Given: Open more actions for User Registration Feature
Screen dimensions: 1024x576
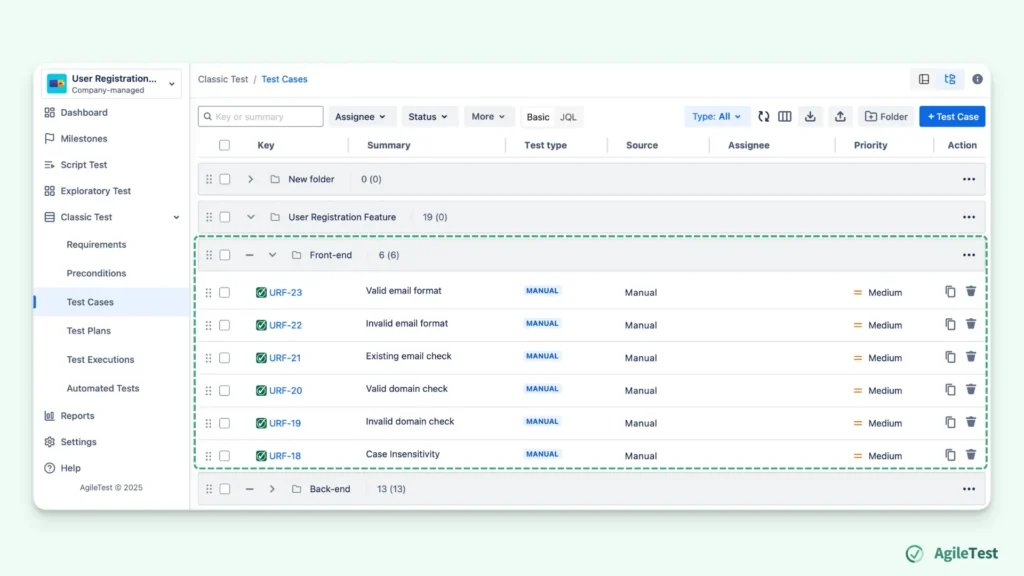Looking at the screenshot, I should coord(968,217).
